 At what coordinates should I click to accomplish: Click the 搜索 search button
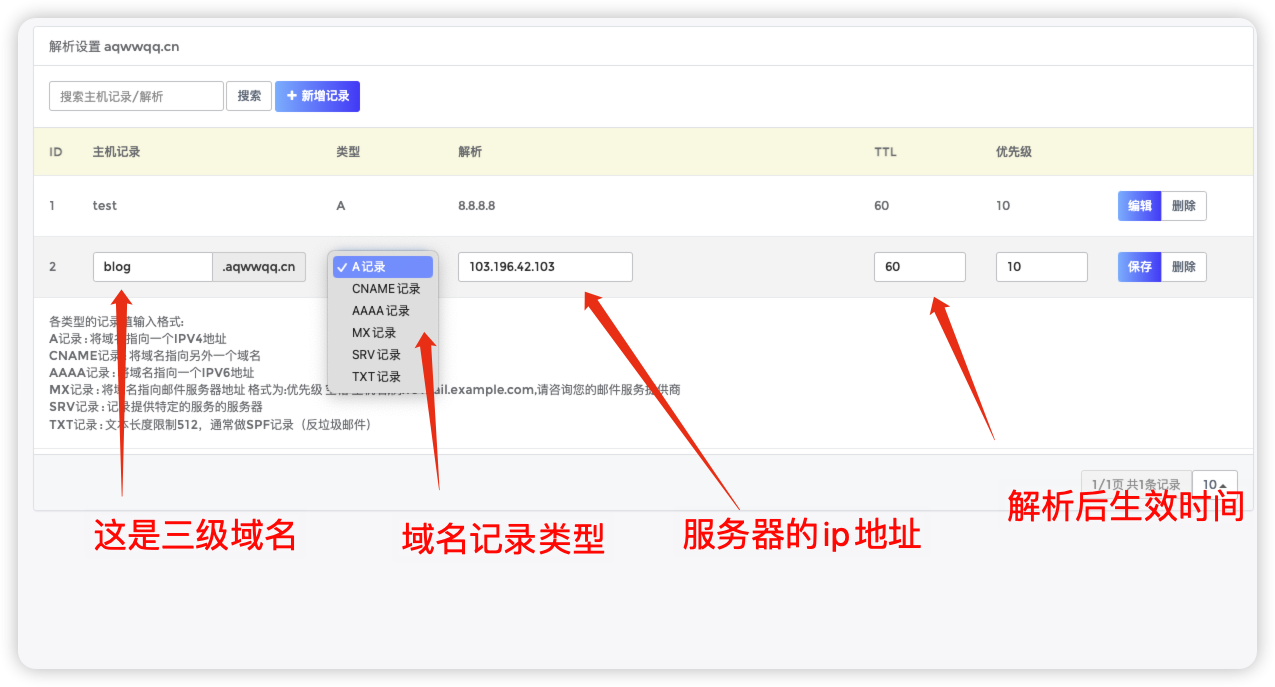(249, 96)
